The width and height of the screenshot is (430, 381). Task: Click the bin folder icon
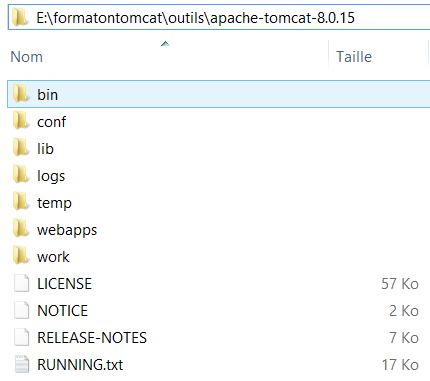coord(21,93)
